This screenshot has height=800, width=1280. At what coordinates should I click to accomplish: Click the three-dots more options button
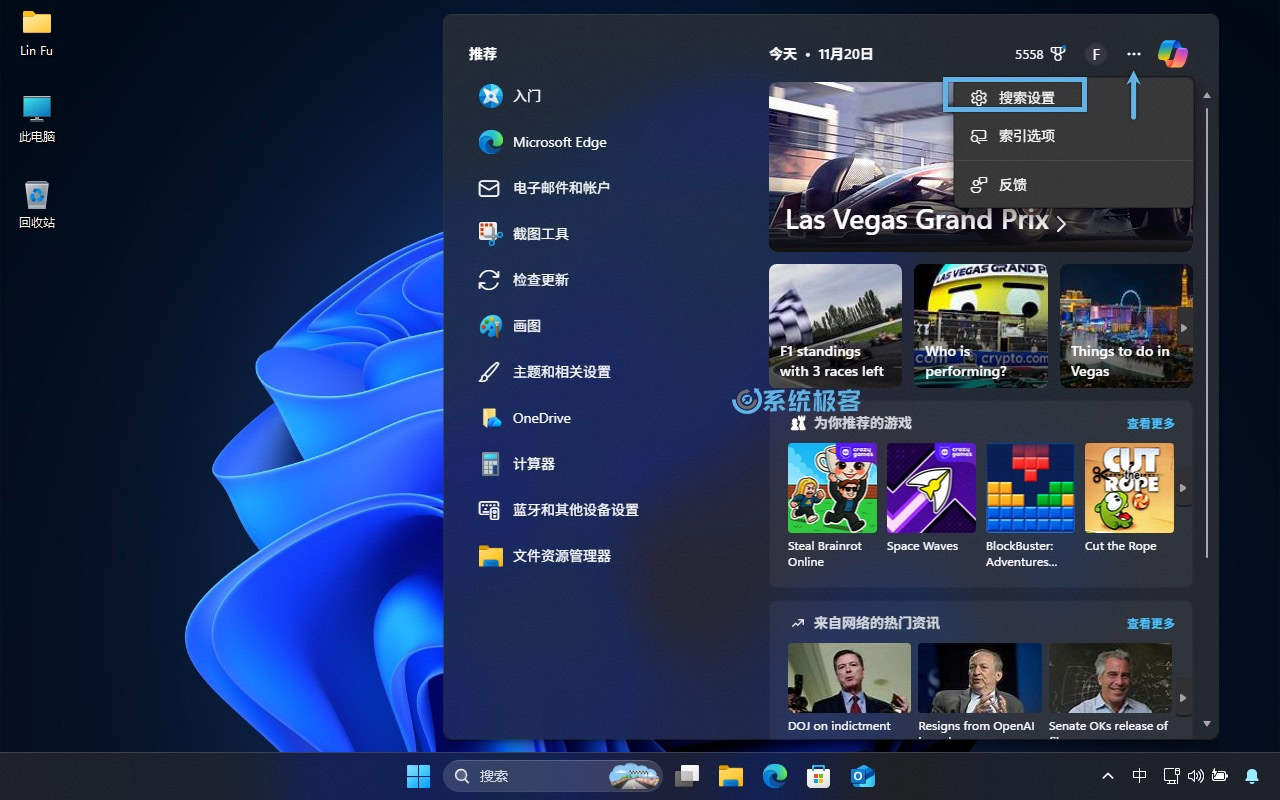click(x=1133, y=54)
